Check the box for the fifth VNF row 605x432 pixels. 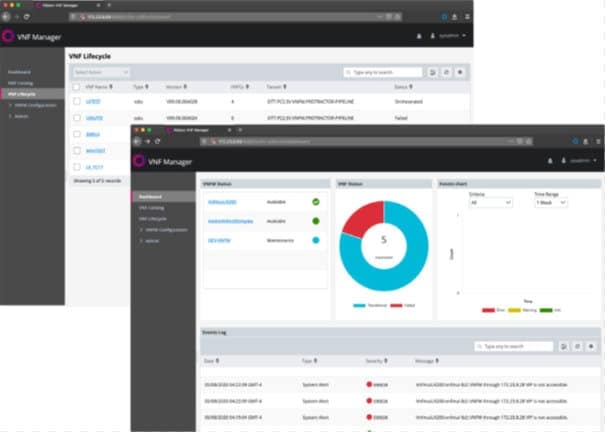click(77, 167)
